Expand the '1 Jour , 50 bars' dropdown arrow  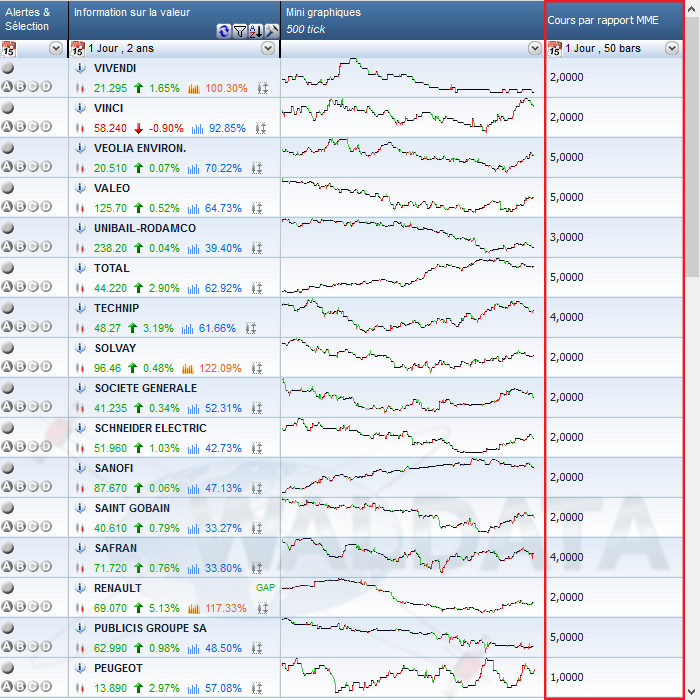tap(672, 48)
